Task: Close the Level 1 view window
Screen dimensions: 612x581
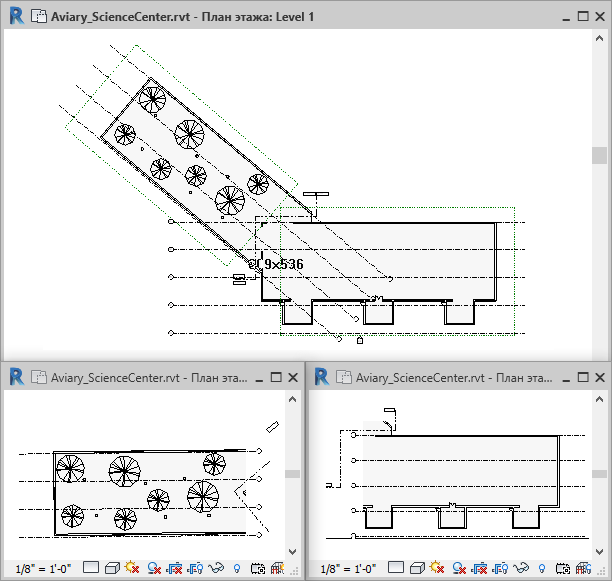Action: [600, 16]
